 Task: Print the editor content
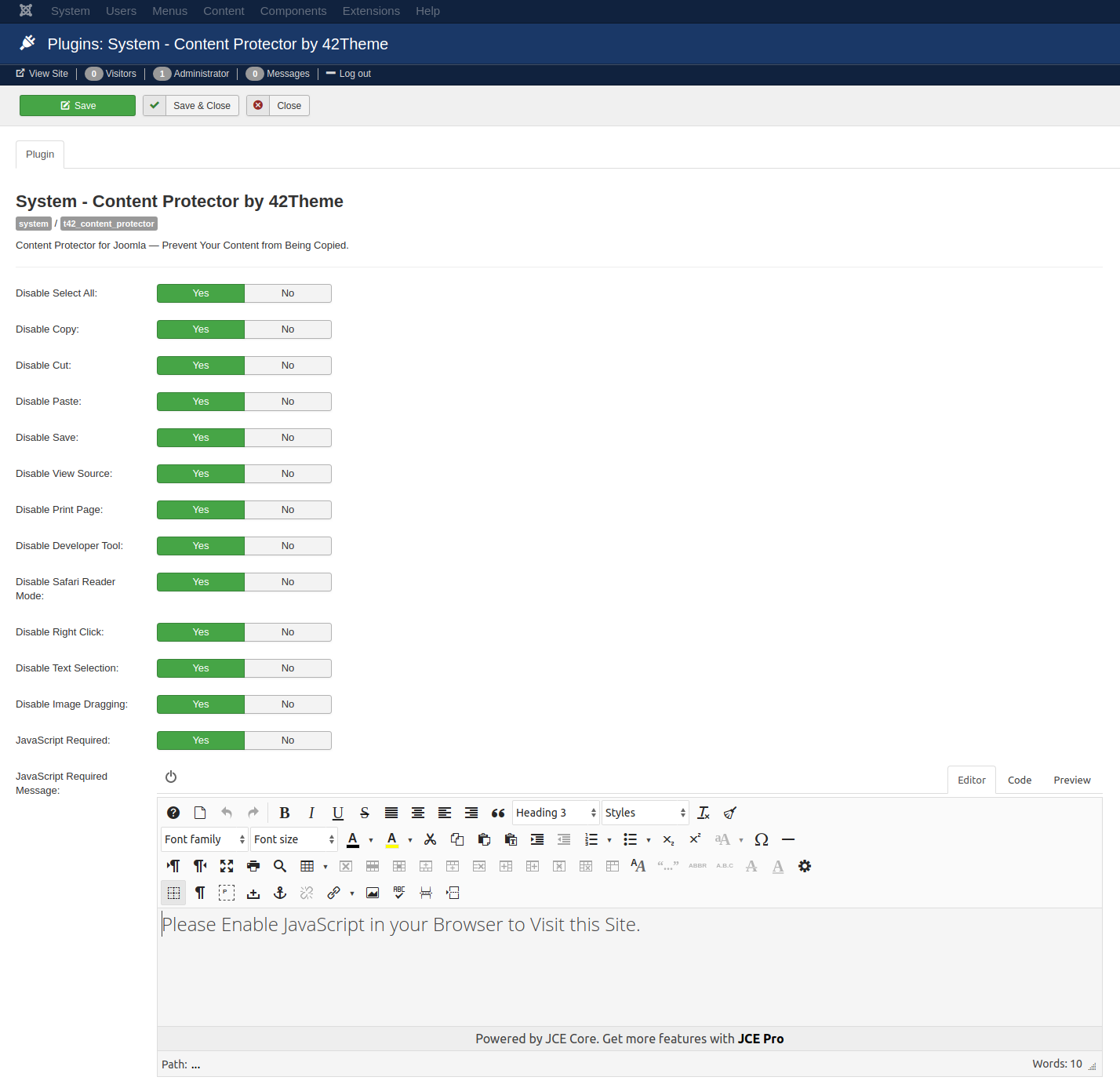pyautogui.click(x=253, y=866)
